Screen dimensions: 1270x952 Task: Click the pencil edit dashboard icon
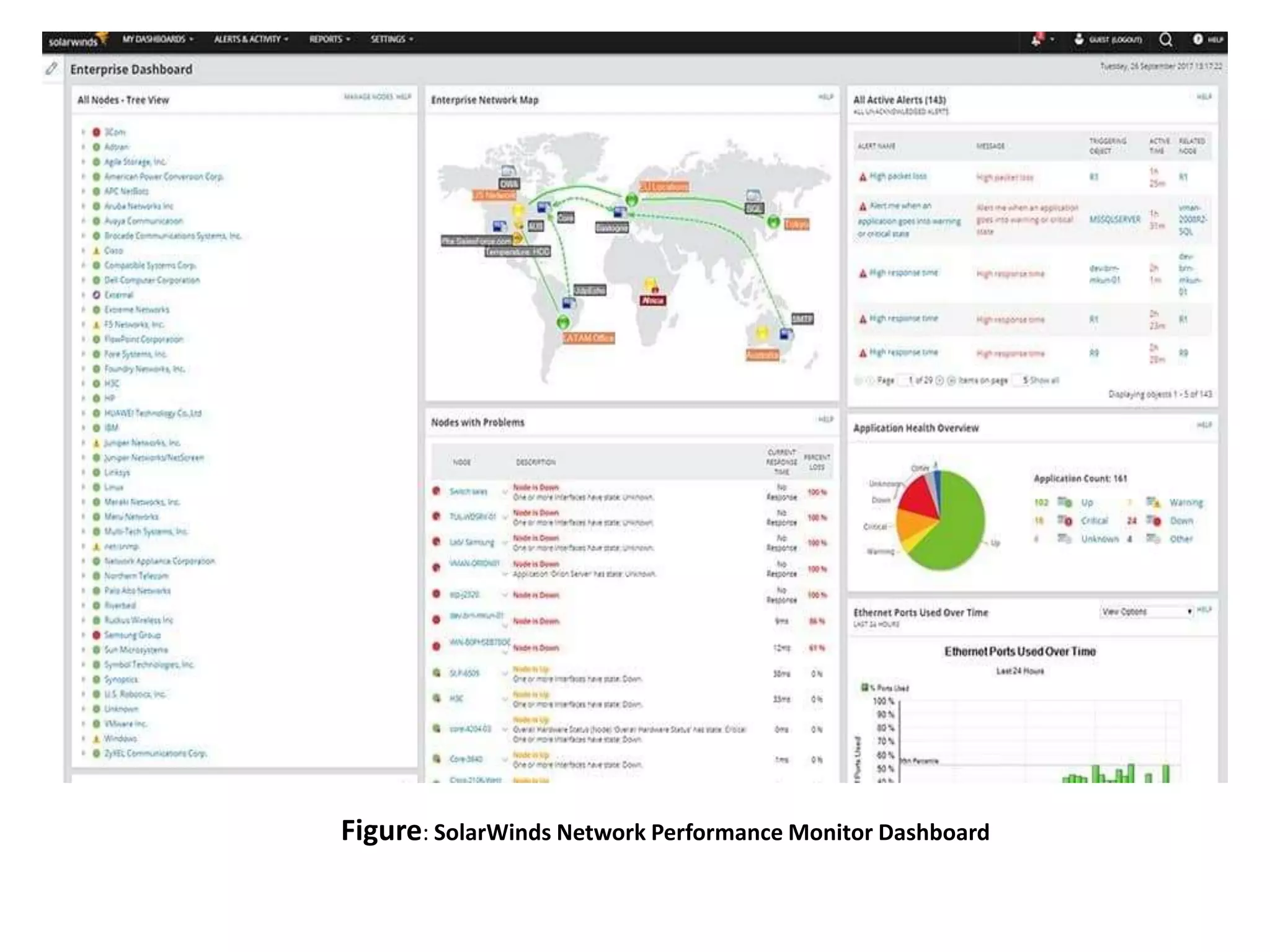[51, 68]
